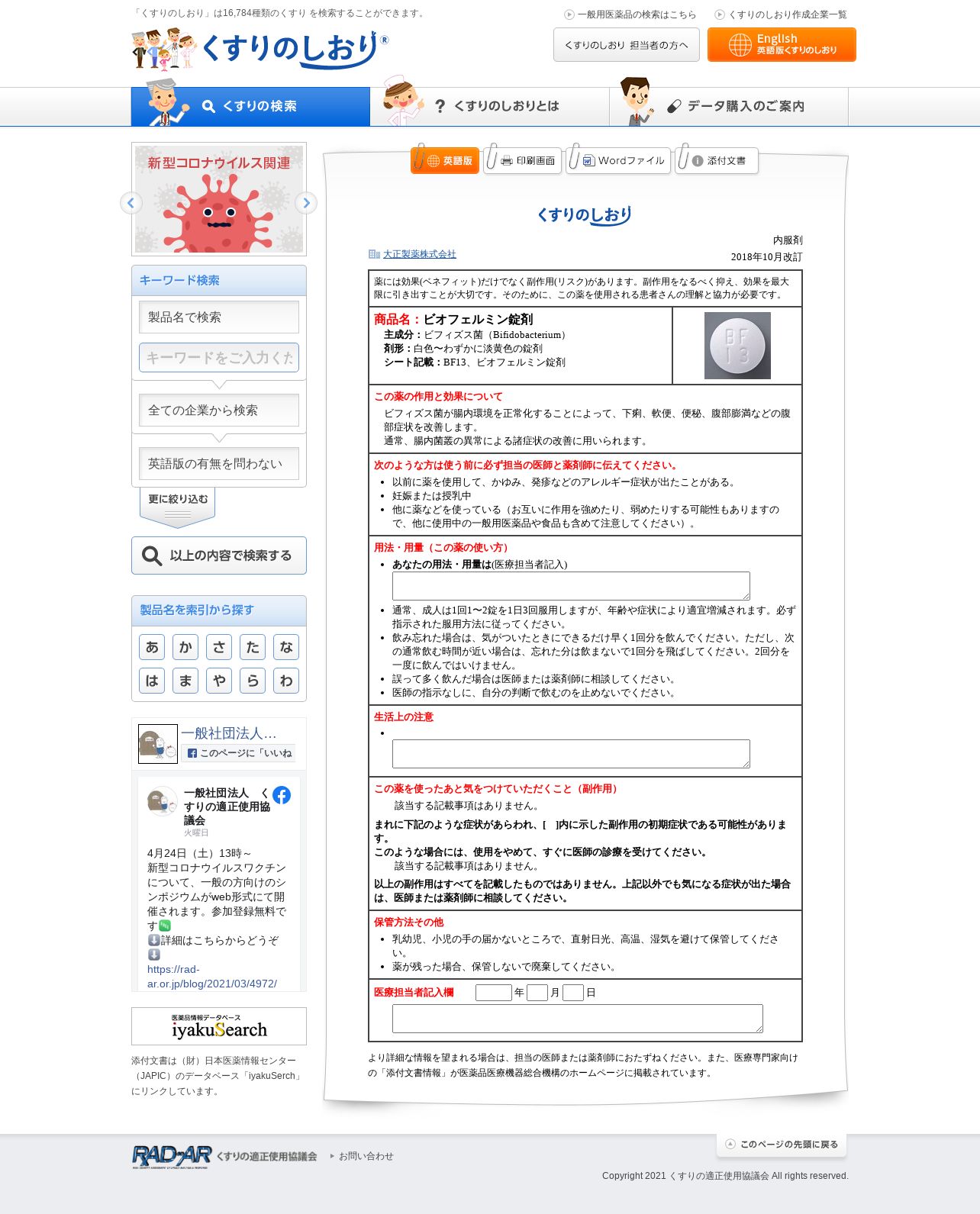Image resolution: width=980 pixels, height=1214 pixels.
Task: Click the 生活上の注意 text area
Action: pyautogui.click(x=571, y=754)
